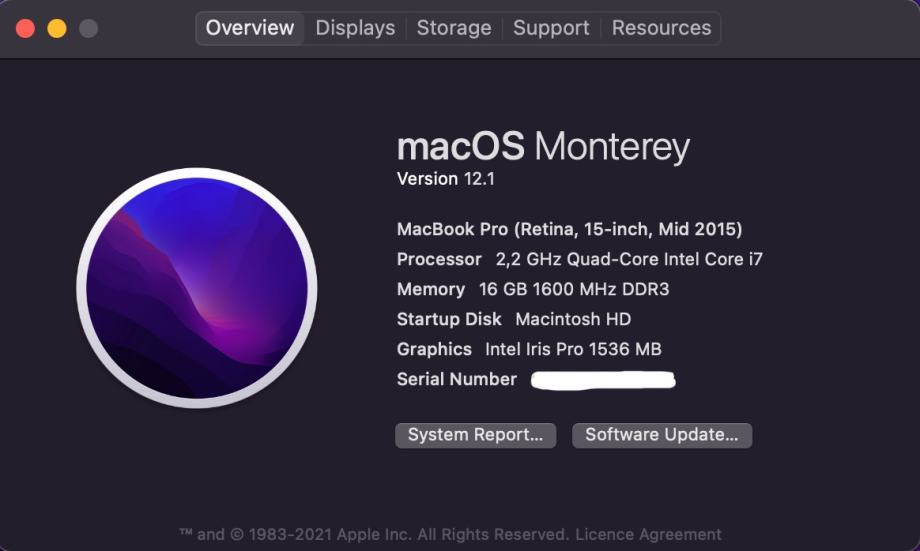
Task: Click the Graphics Intel Iris Pro entry
Action: coord(529,349)
